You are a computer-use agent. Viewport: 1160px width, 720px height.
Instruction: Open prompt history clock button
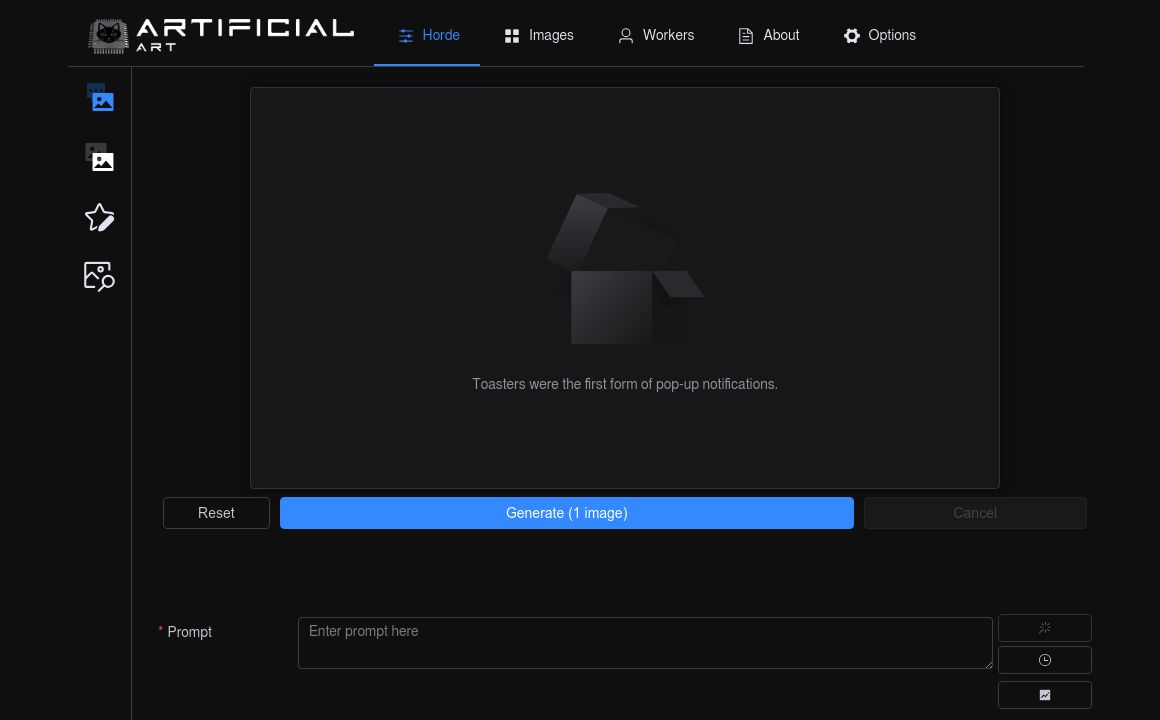coord(1044,660)
